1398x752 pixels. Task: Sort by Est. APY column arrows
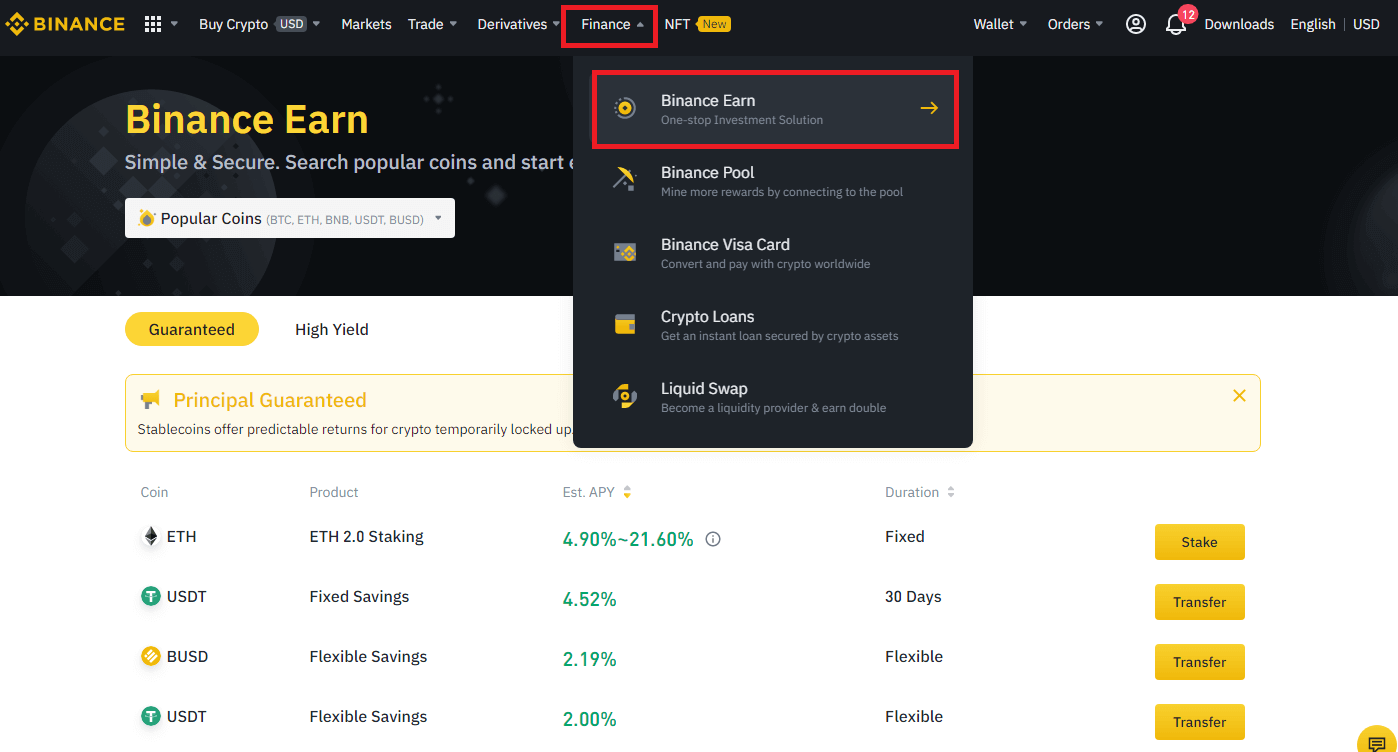point(627,492)
